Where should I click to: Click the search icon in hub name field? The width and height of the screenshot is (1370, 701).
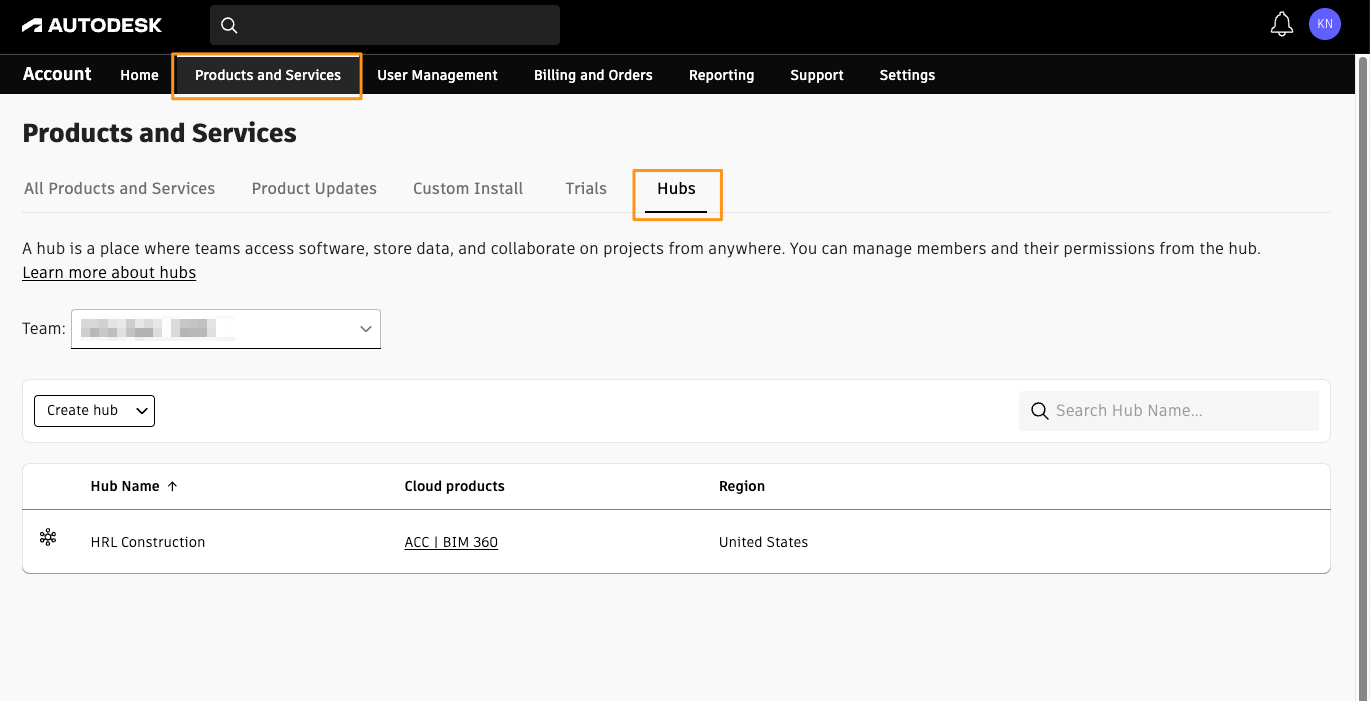click(x=1039, y=411)
